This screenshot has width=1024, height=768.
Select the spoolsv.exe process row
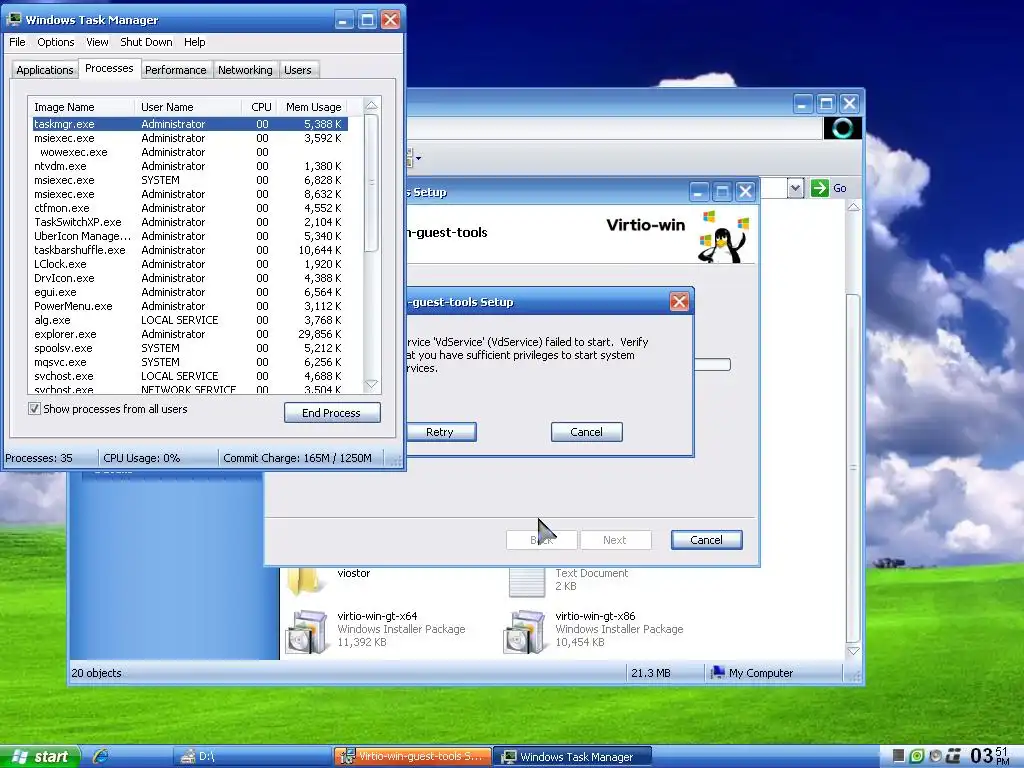(189, 348)
